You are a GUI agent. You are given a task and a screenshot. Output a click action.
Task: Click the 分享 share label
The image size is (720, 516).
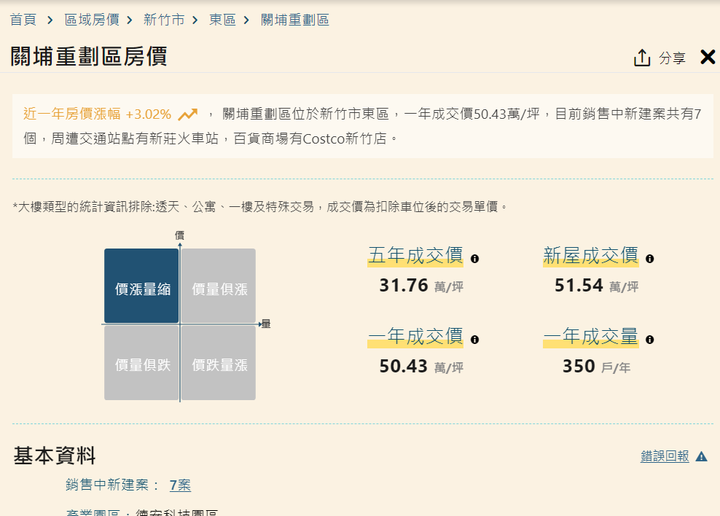[x=672, y=58]
